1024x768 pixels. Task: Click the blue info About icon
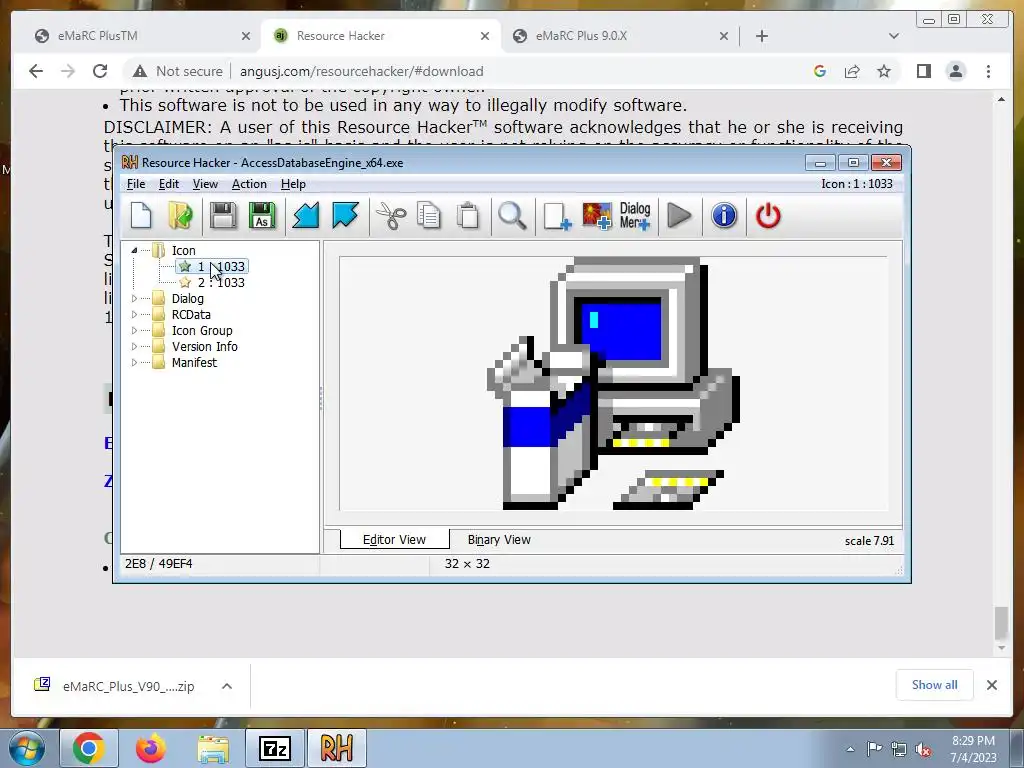click(x=724, y=216)
